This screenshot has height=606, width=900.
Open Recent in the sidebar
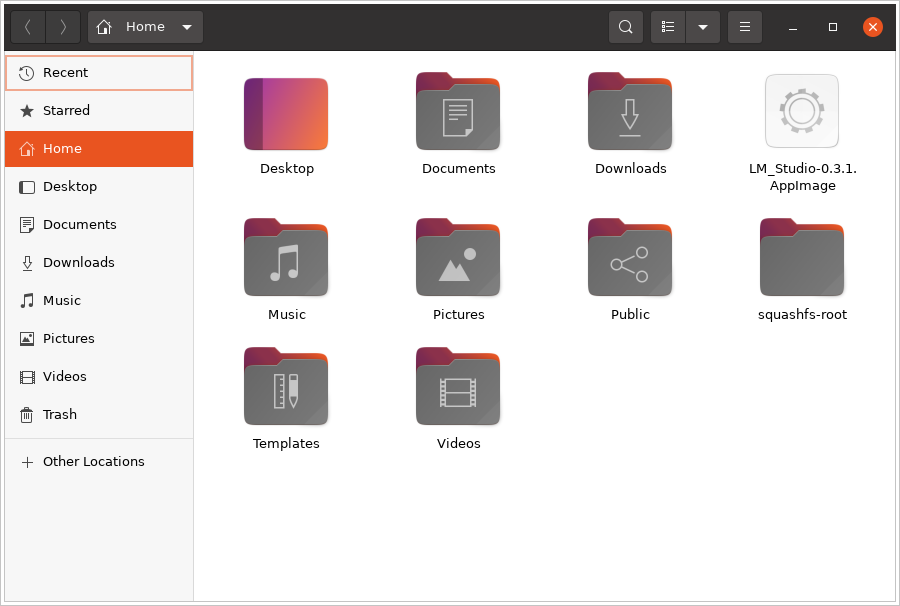pos(99,73)
